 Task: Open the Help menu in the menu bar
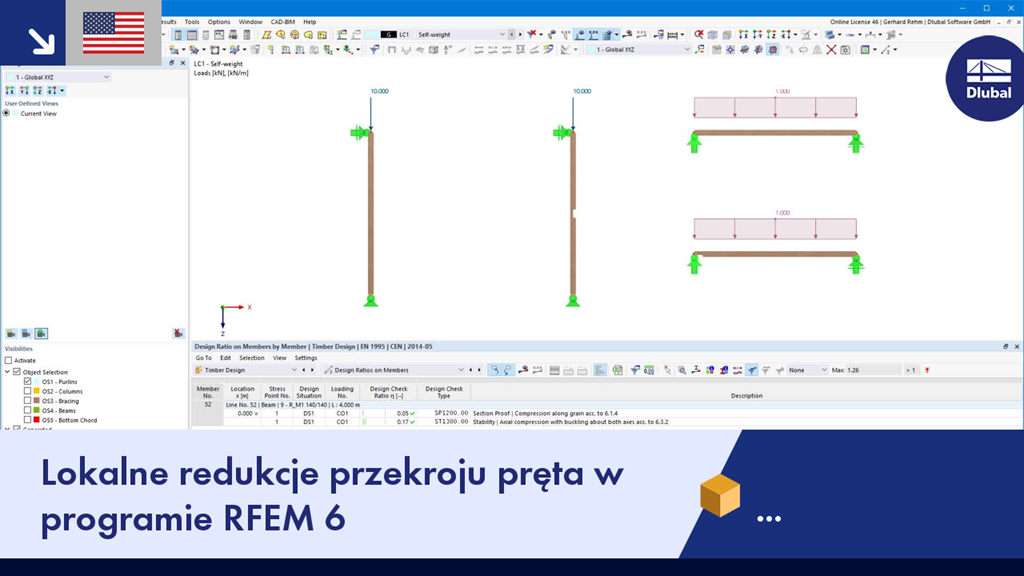pos(310,22)
